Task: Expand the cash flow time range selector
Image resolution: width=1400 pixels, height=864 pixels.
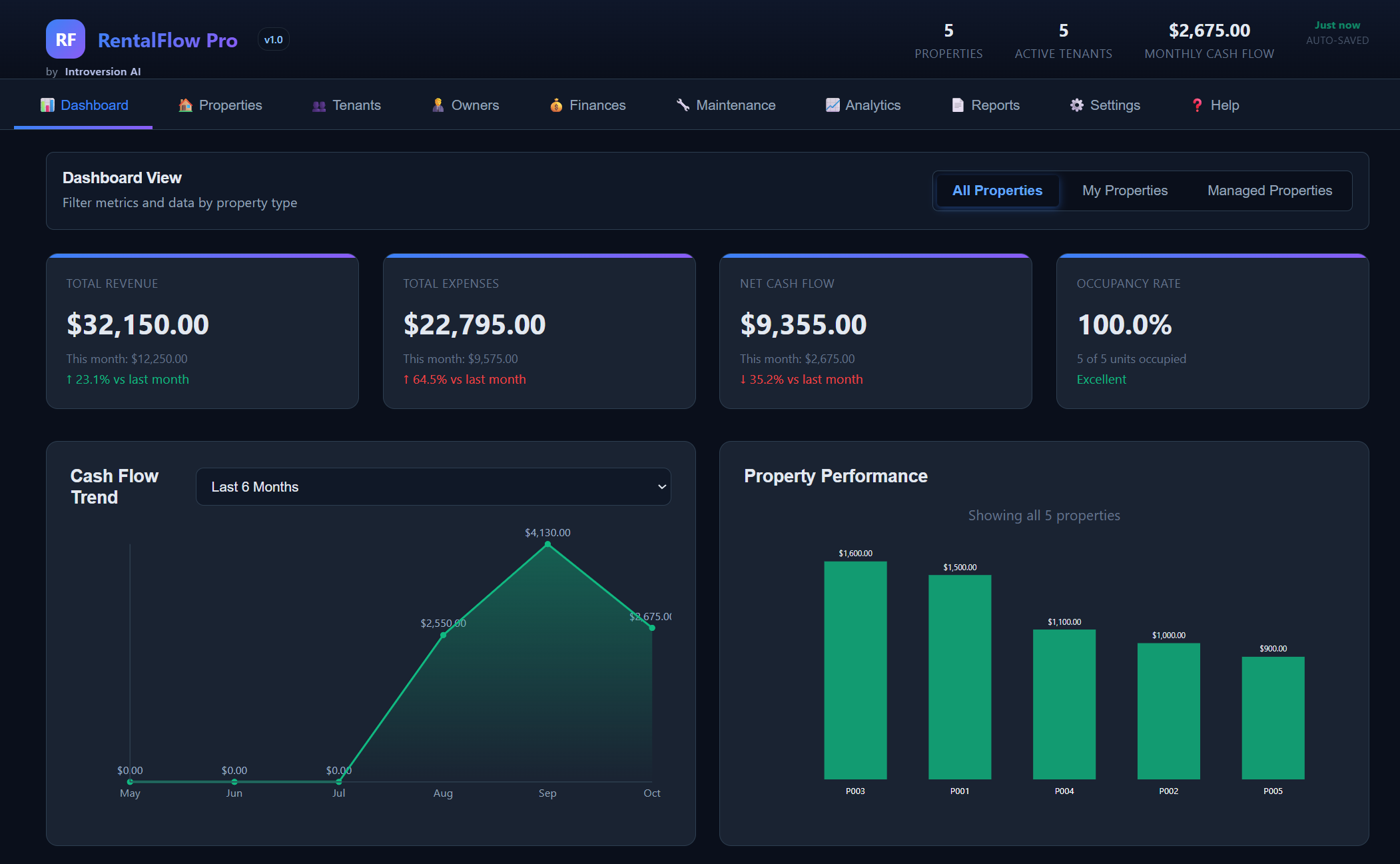Action: click(434, 486)
